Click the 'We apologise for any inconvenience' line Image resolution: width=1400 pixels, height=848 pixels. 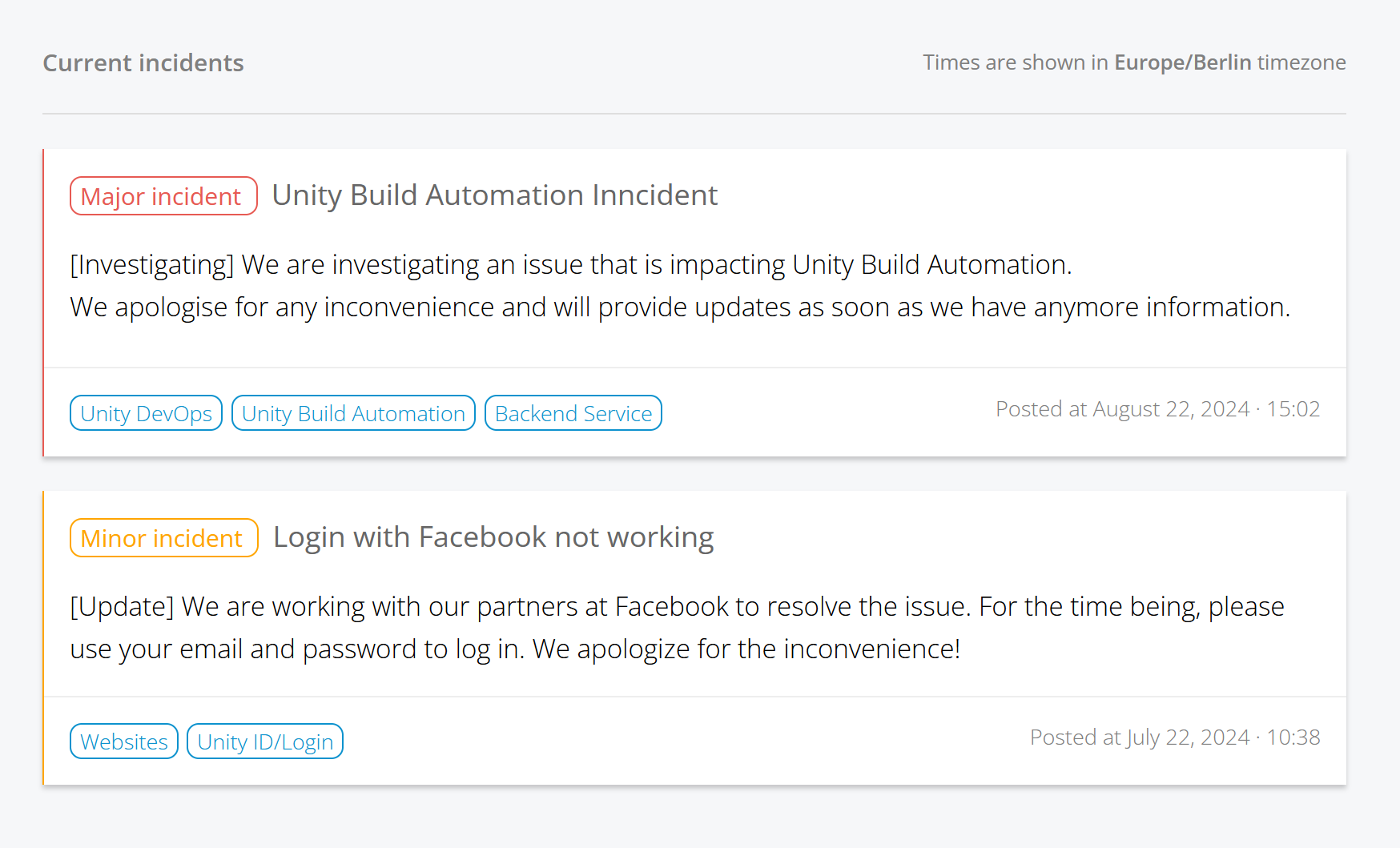(679, 307)
